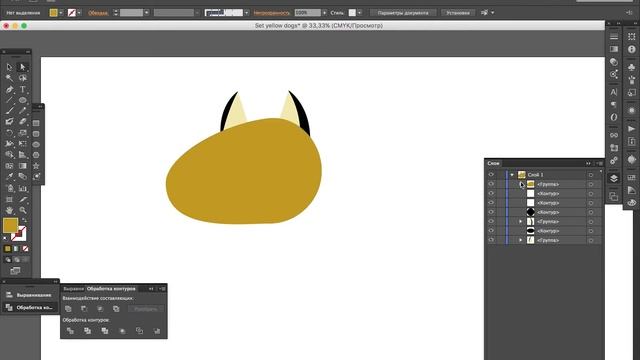Change screen mode at toolbar bottom
The width and height of the screenshot is (640, 360).
pos(15,271)
